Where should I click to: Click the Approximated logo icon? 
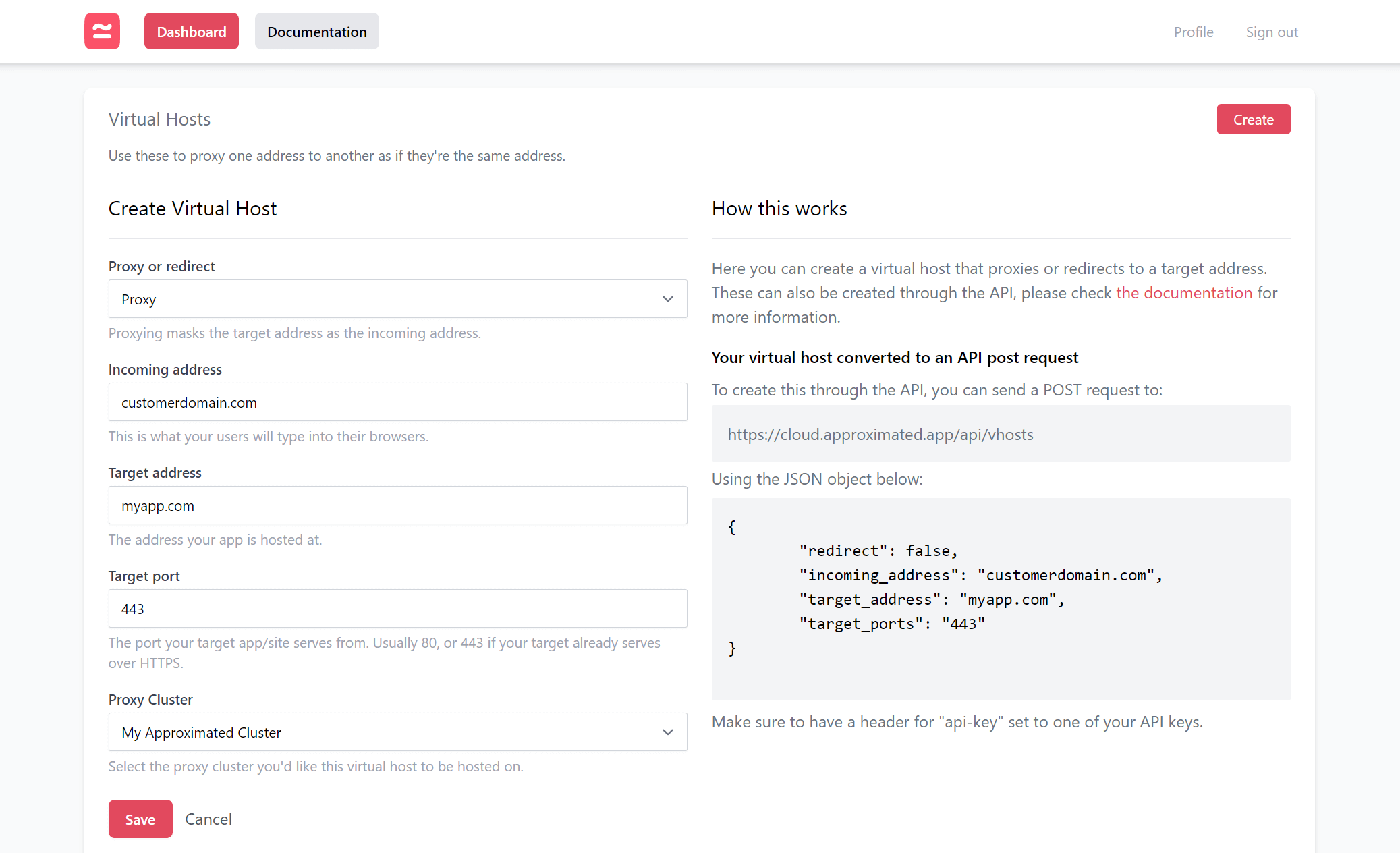click(102, 31)
